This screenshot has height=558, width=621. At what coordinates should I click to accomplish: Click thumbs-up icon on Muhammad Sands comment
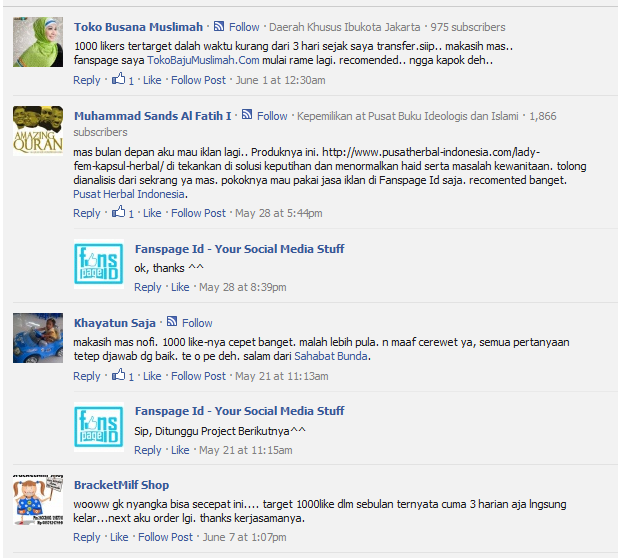118,212
